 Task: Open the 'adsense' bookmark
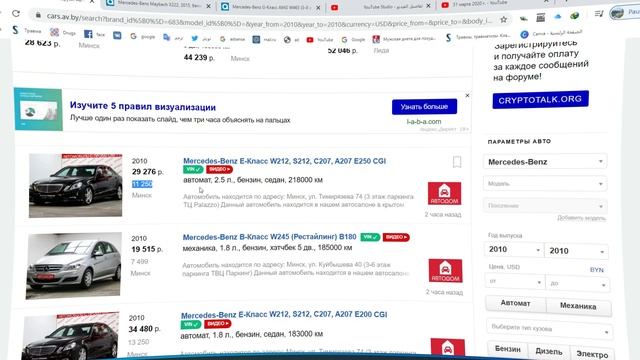[232, 39]
